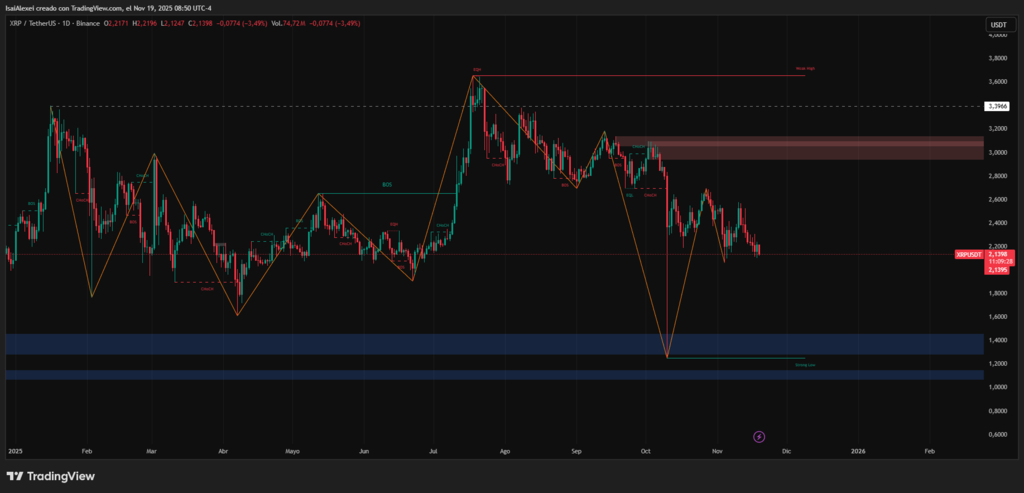Click the Jun time axis label
This screenshot has height=493, width=1024.
click(x=364, y=451)
